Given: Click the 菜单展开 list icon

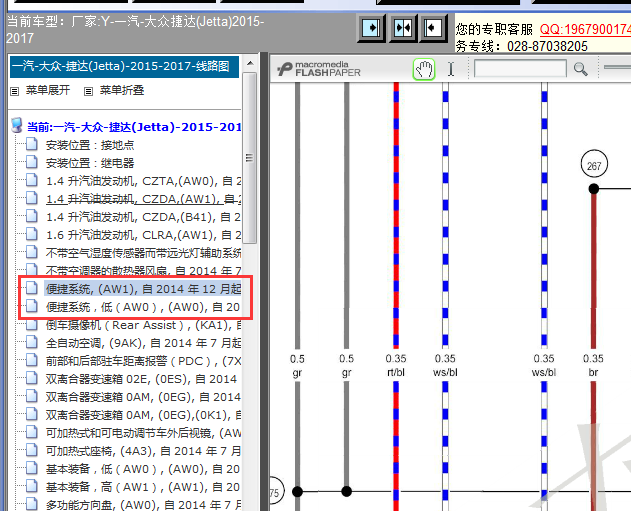Looking at the screenshot, I should [x=14, y=91].
